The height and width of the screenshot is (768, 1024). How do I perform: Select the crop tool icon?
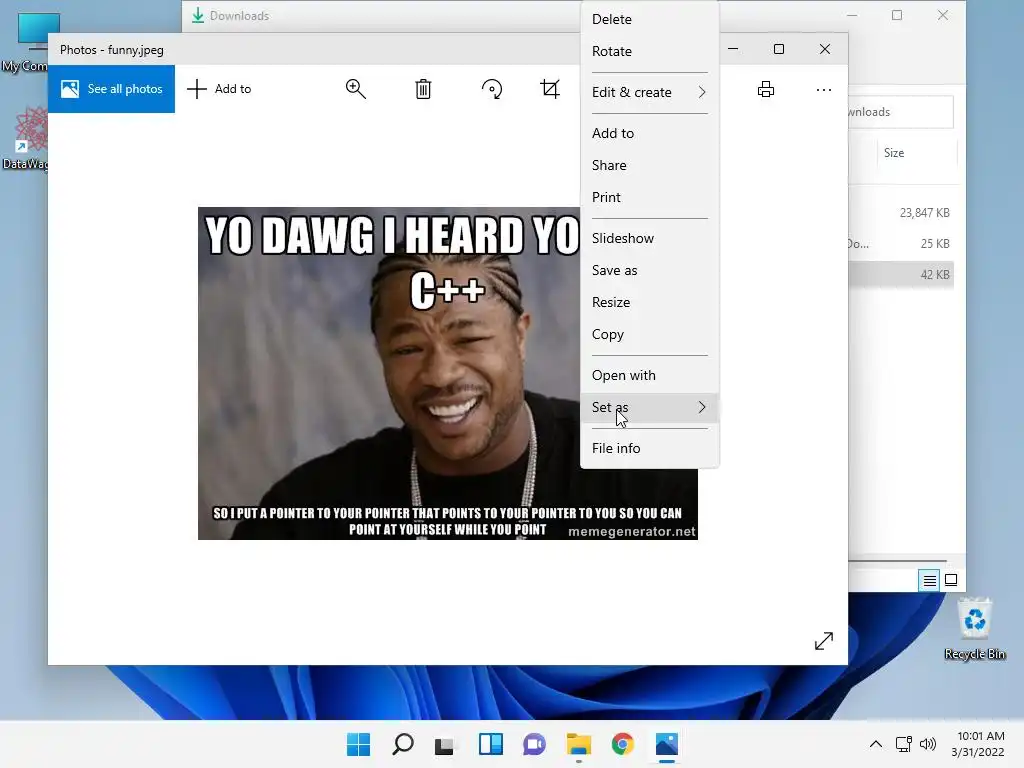pyautogui.click(x=550, y=89)
